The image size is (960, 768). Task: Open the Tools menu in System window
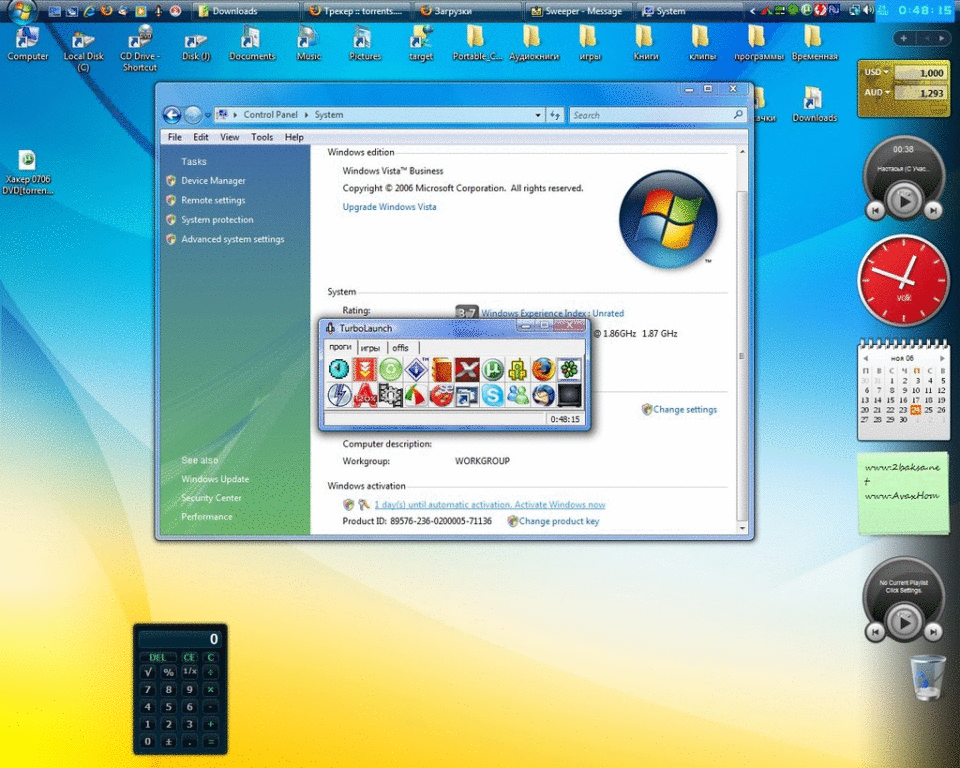coord(262,137)
